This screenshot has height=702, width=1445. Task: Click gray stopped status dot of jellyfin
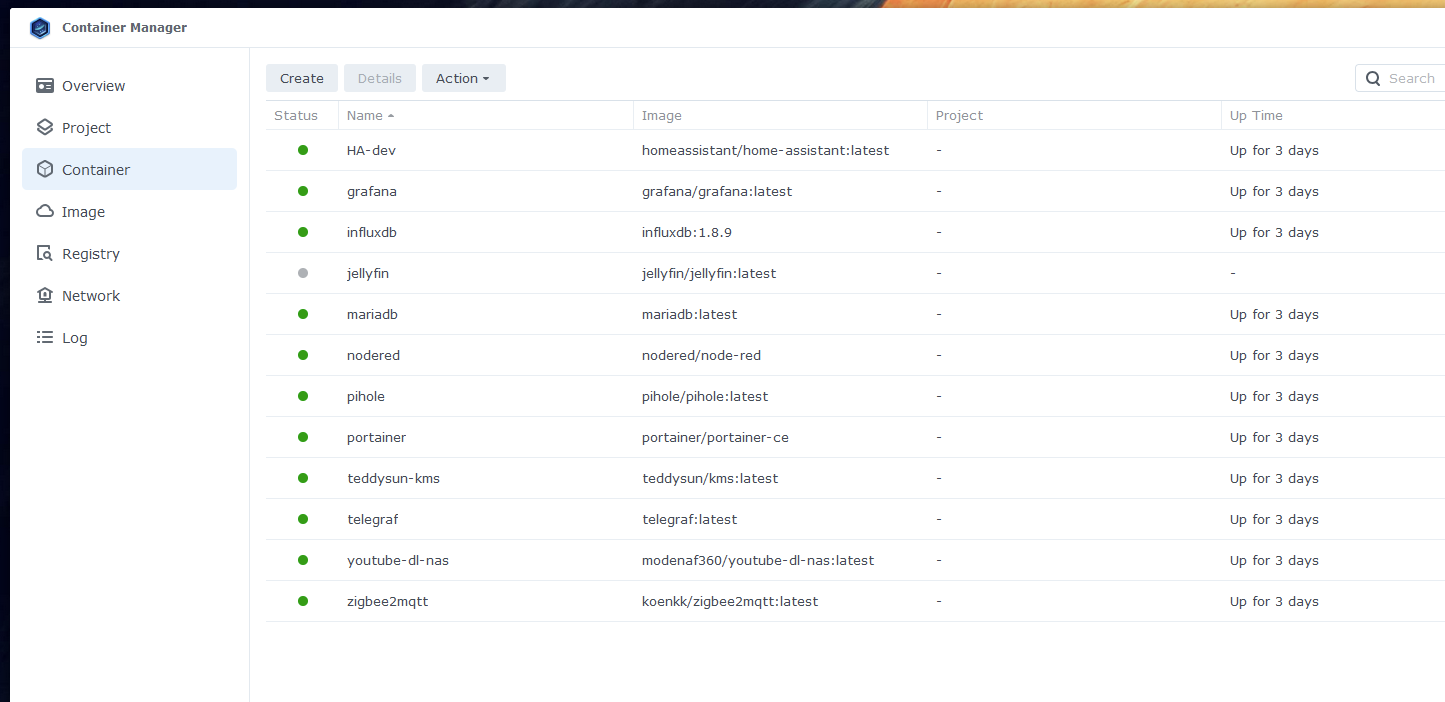303,273
